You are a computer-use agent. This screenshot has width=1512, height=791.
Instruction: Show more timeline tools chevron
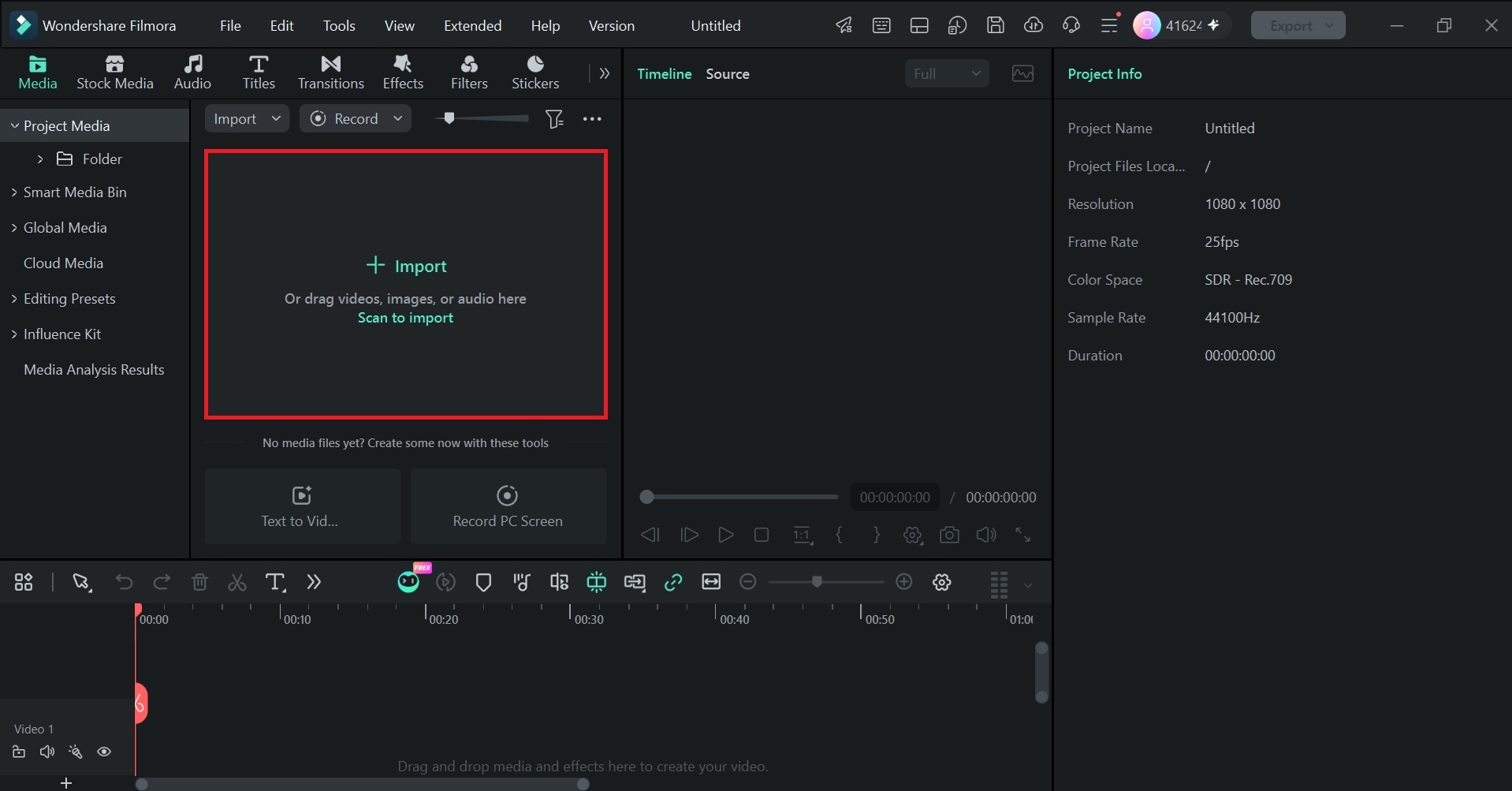tap(314, 582)
